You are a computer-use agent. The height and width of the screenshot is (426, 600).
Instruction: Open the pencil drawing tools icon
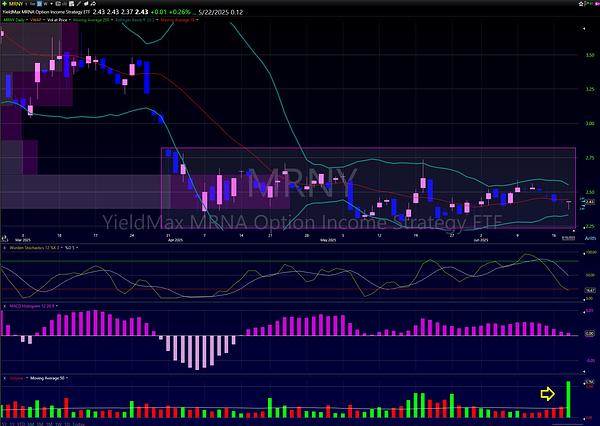click(x=79, y=4)
